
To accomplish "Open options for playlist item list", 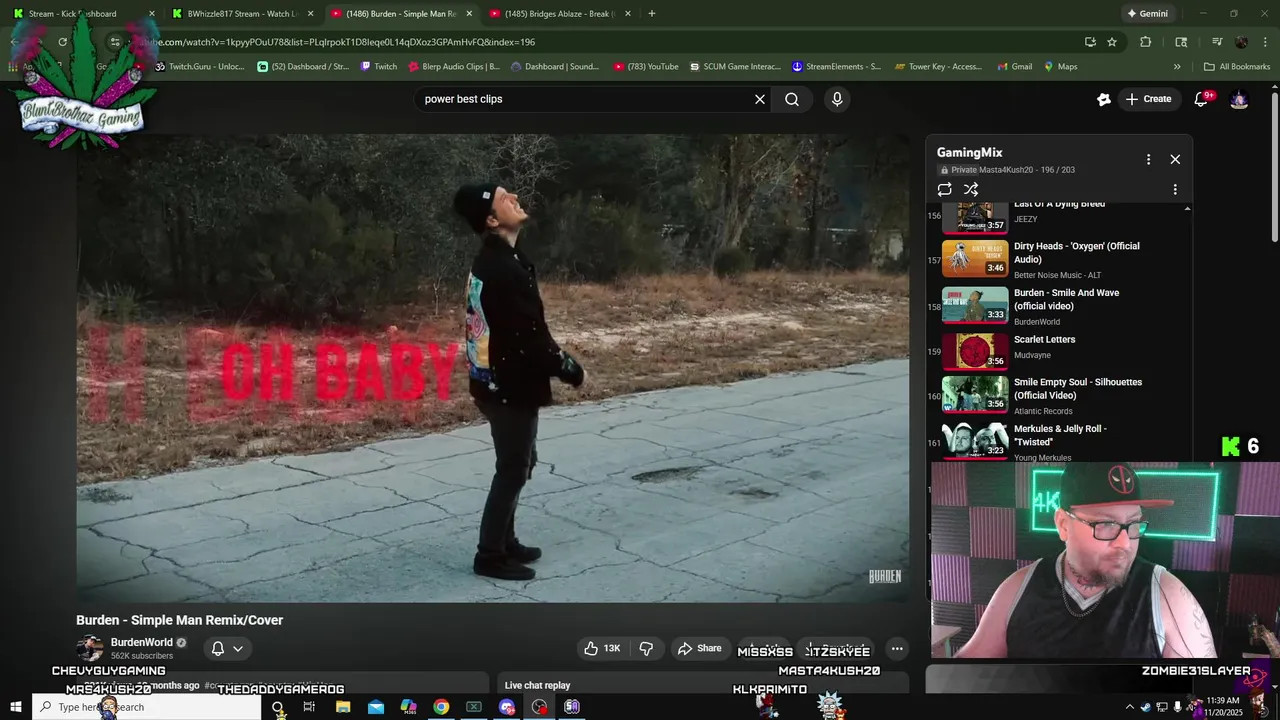I will [1175, 189].
